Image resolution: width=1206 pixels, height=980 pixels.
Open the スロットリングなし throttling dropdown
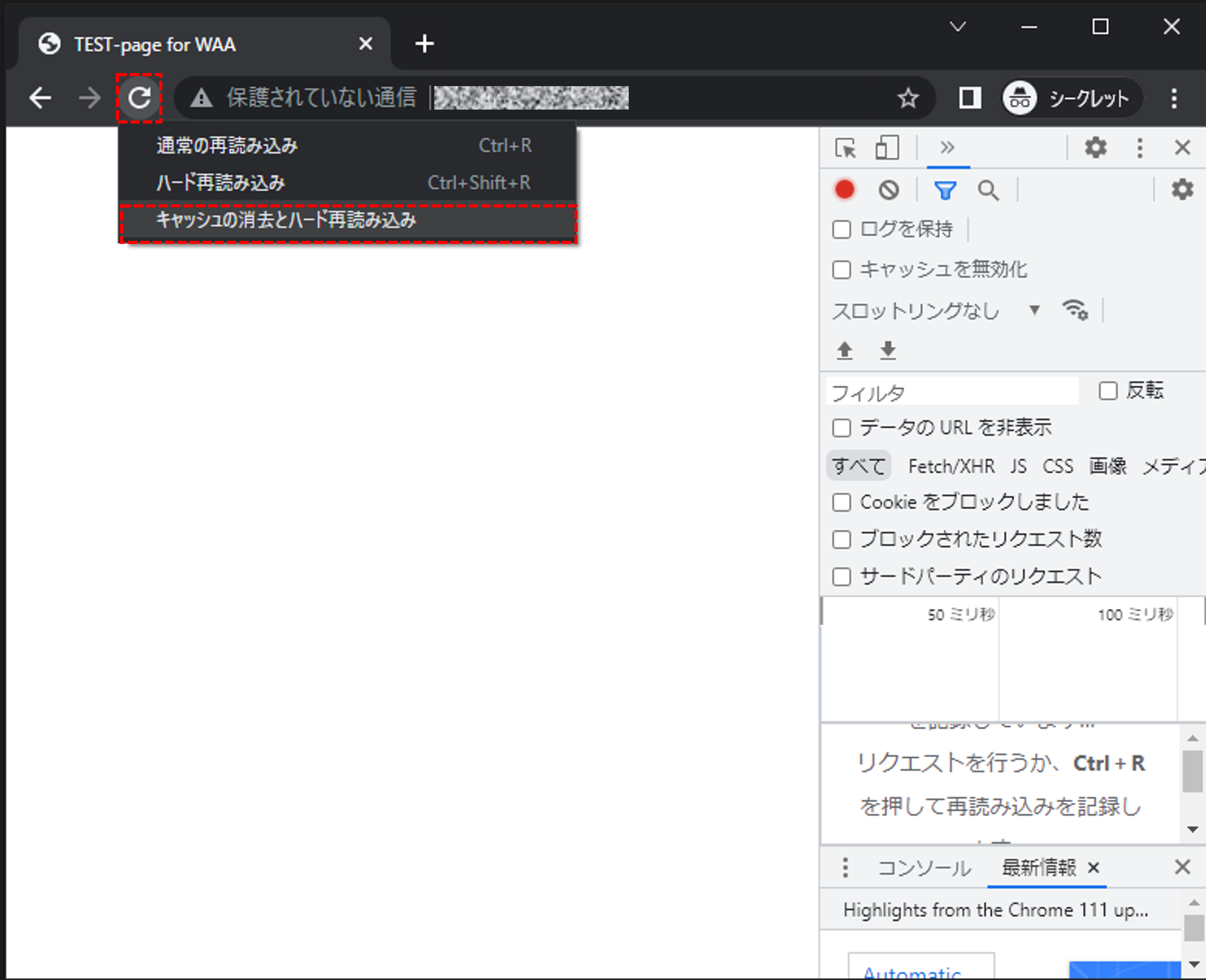pyautogui.click(x=936, y=310)
